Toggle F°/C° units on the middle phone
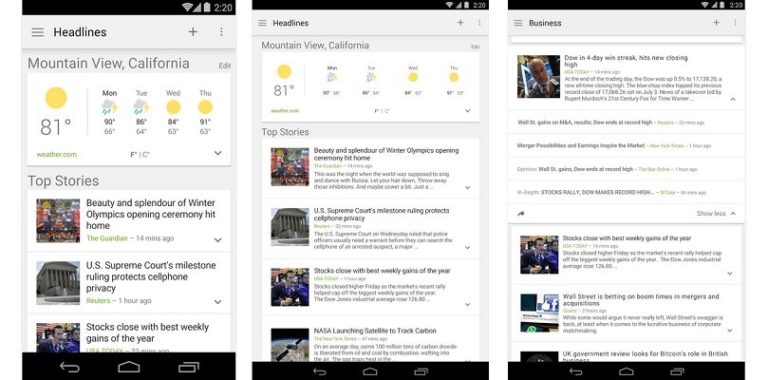This screenshot has height=380, width=768. click(x=382, y=111)
